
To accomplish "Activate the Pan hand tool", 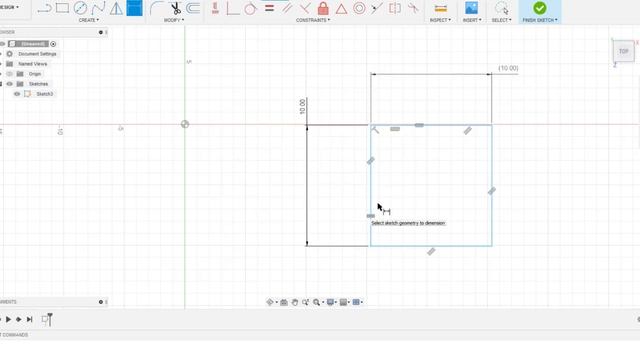I will click(x=294, y=302).
